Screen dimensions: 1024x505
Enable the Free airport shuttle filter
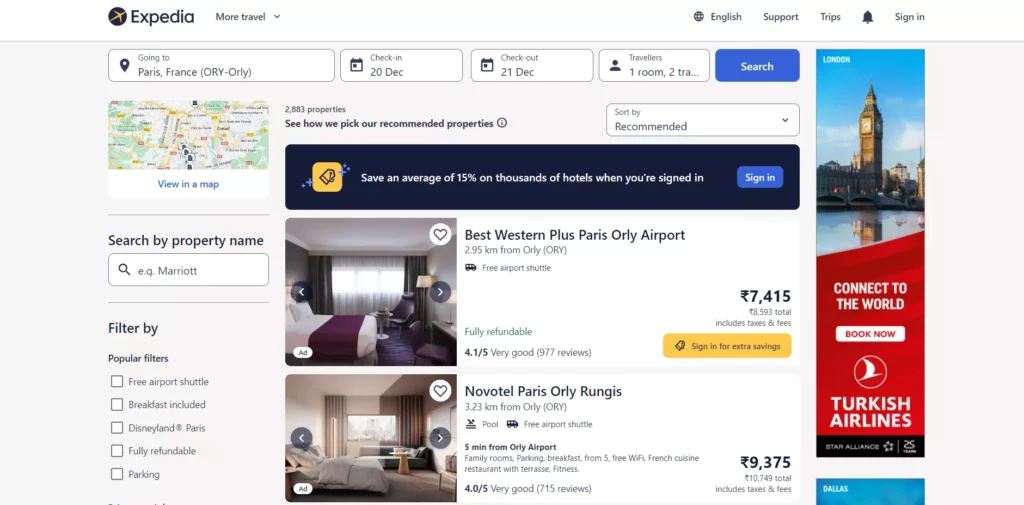[x=117, y=382]
